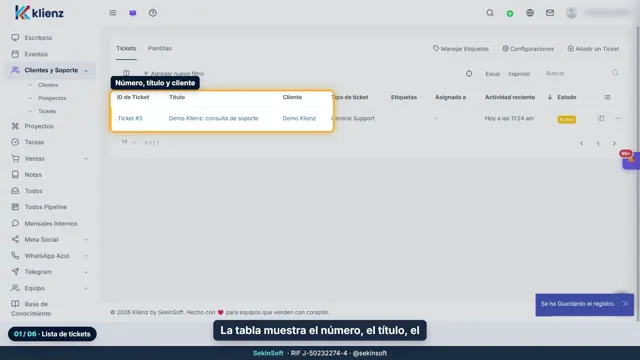The width and height of the screenshot is (640, 360).
Task: Open the language globe icon
Action: click(530, 13)
